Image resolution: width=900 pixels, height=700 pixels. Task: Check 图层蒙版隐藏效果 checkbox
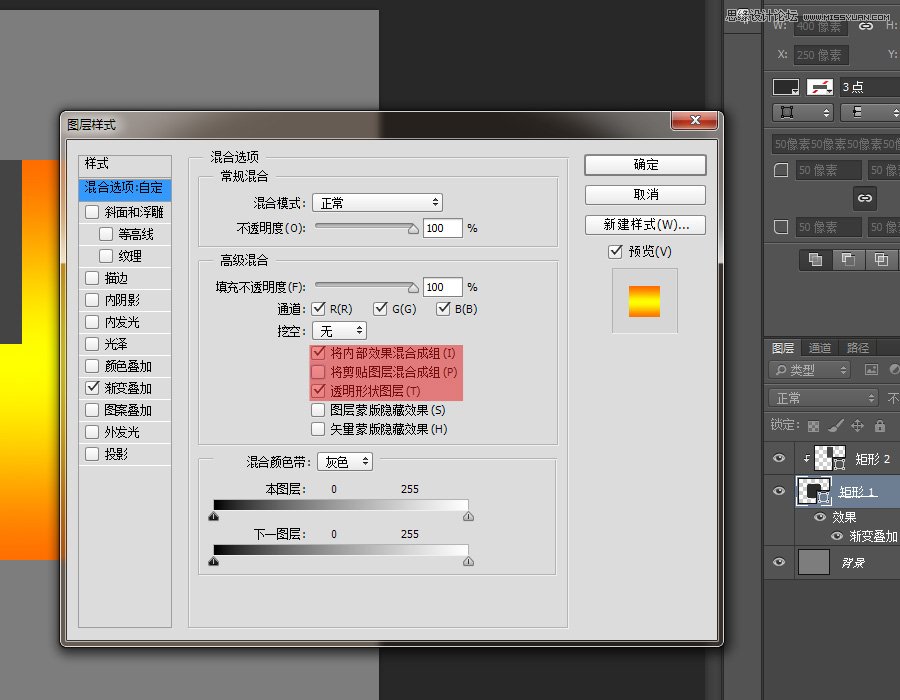pos(318,410)
